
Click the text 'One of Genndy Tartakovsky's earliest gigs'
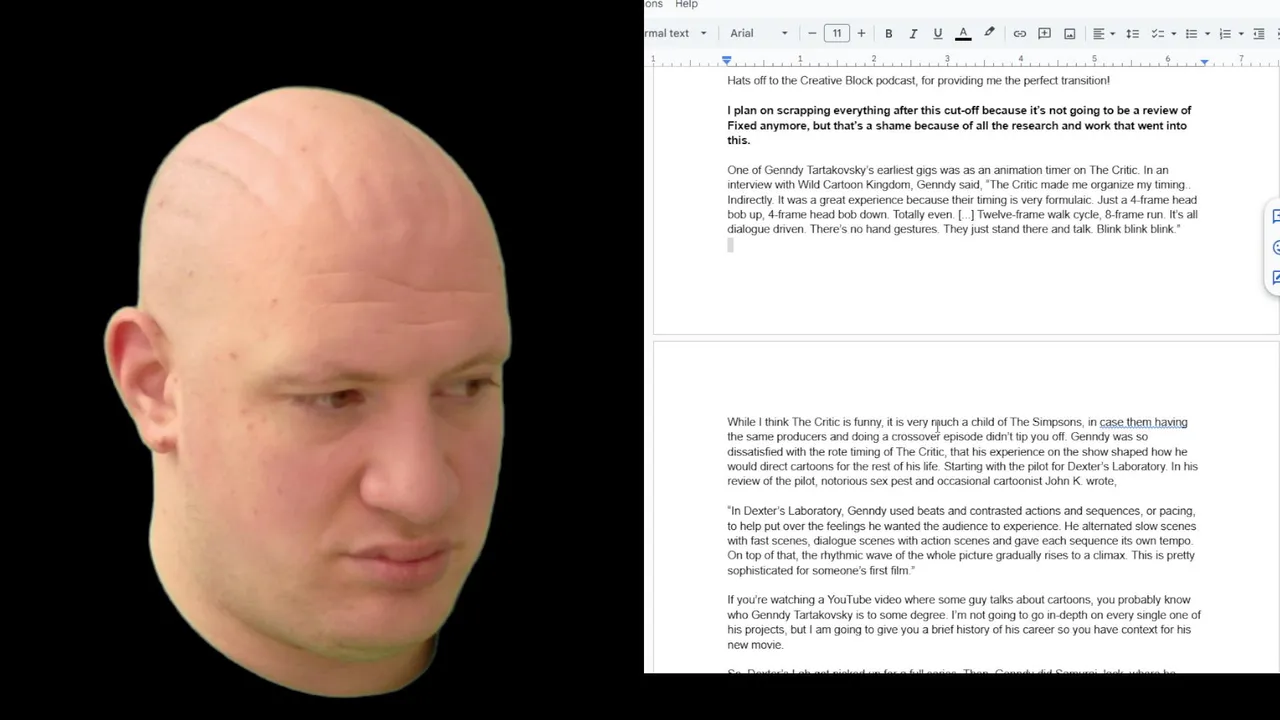[834, 170]
